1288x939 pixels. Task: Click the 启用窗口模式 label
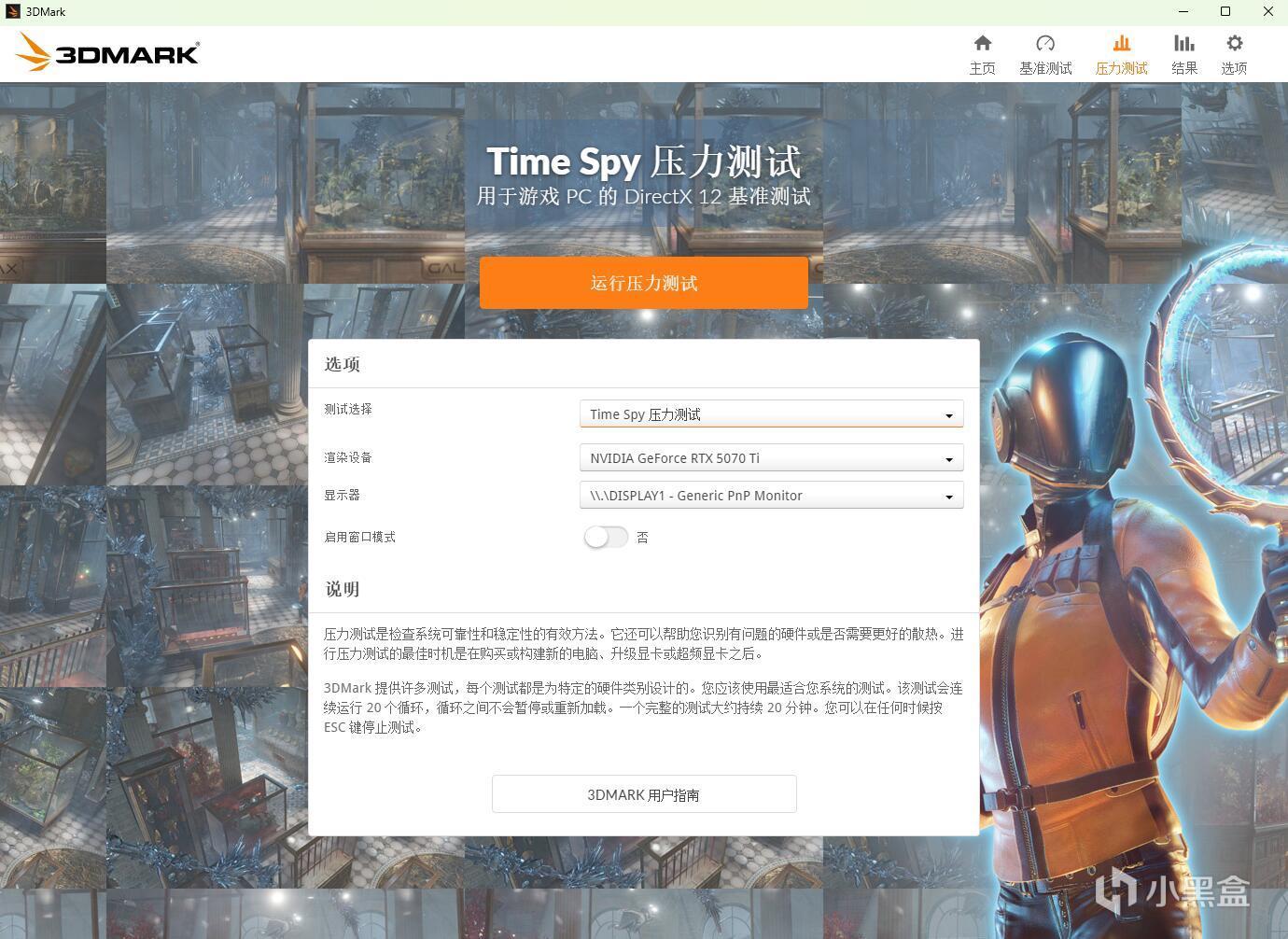click(x=359, y=537)
